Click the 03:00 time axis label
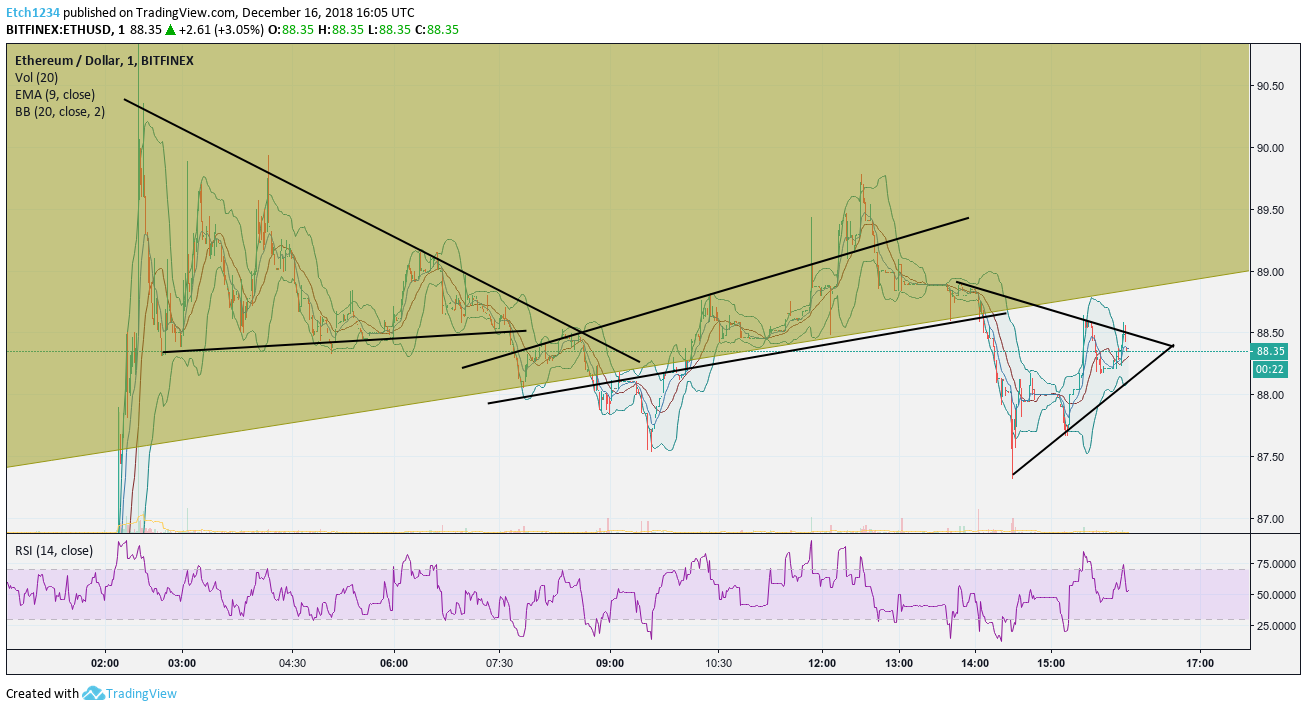 181,663
